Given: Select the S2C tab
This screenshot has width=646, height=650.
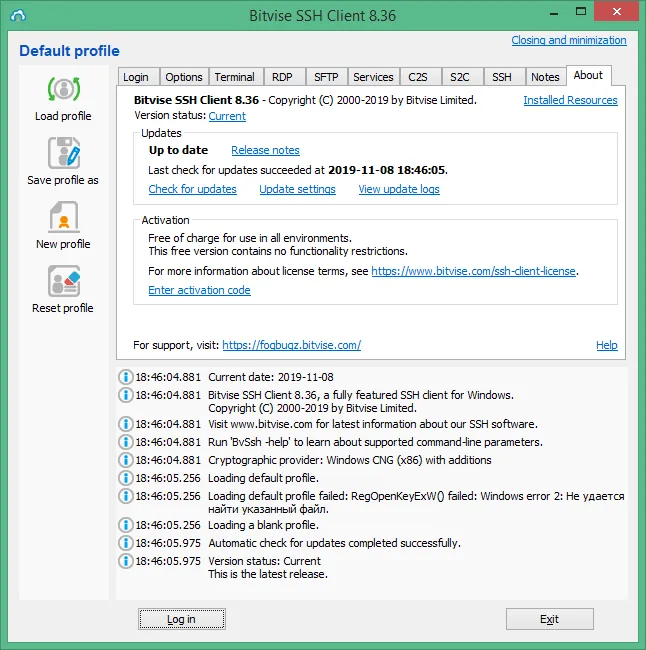Looking at the screenshot, I should click(462, 77).
